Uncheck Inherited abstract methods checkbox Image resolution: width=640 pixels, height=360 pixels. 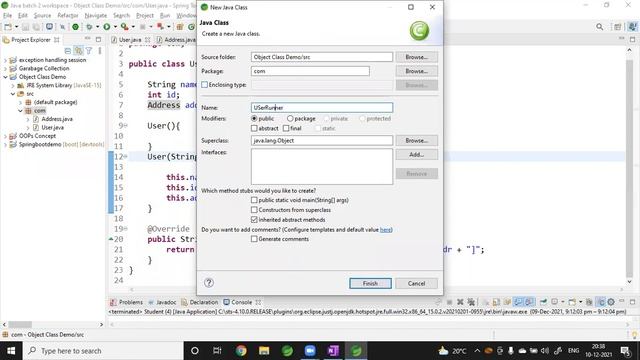254,220
